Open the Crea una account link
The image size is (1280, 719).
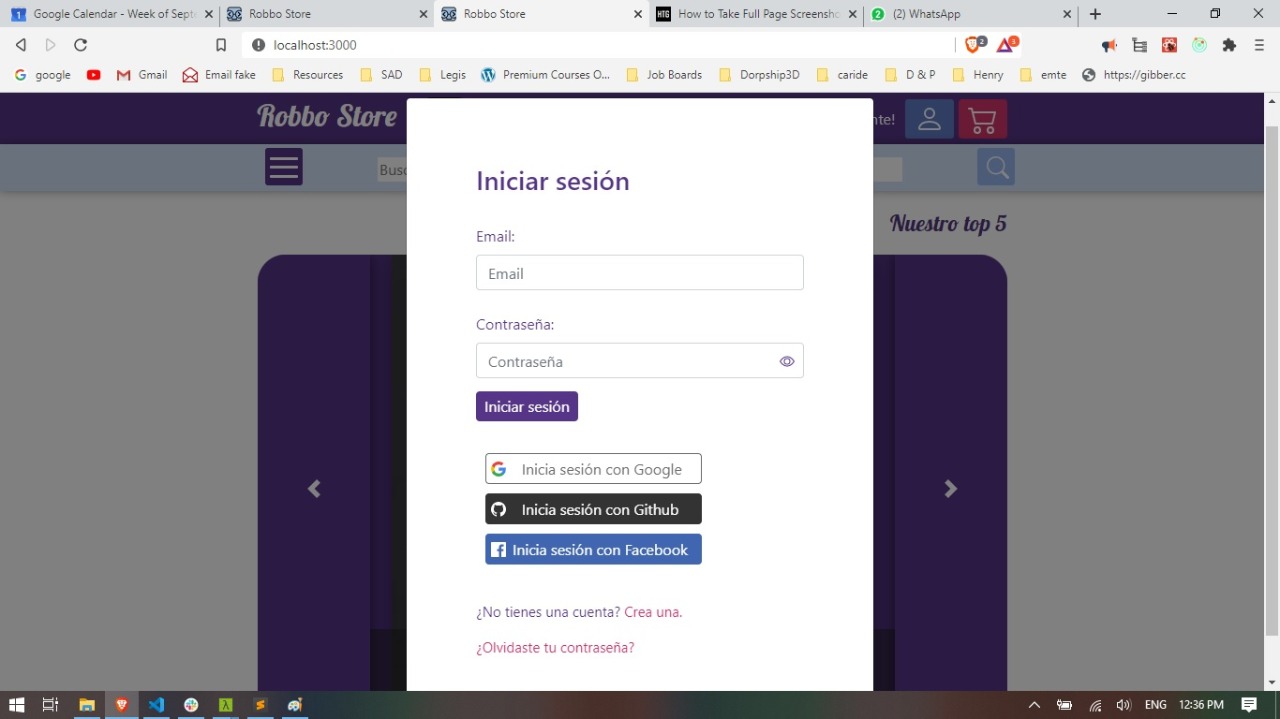pyautogui.click(x=653, y=612)
